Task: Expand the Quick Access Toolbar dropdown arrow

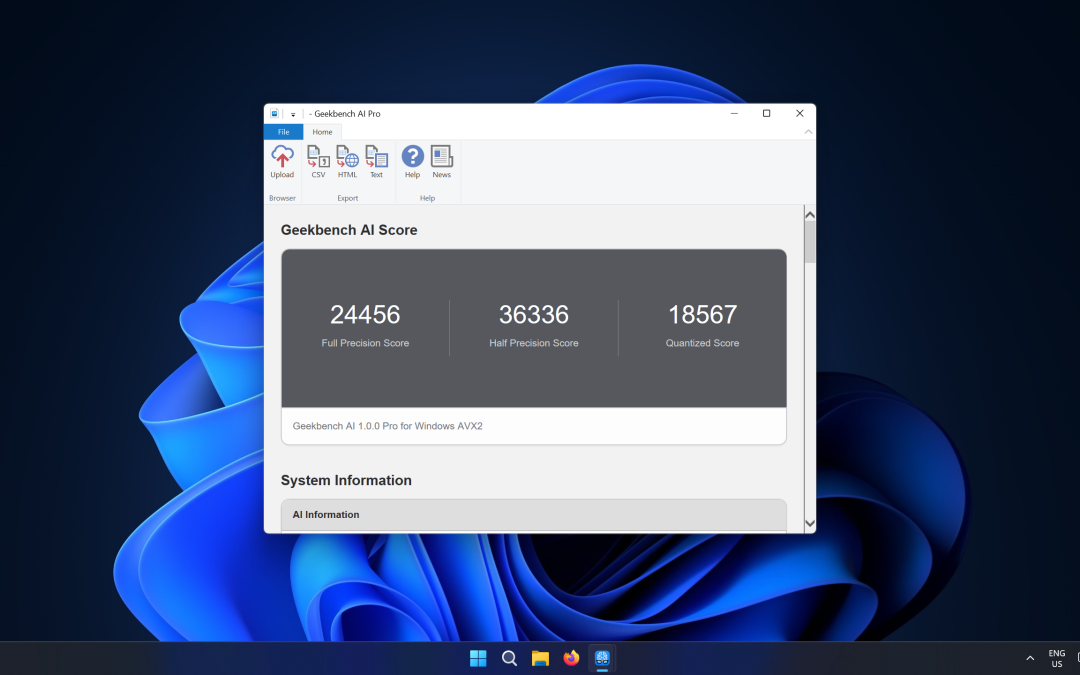Action: [293, 115]
